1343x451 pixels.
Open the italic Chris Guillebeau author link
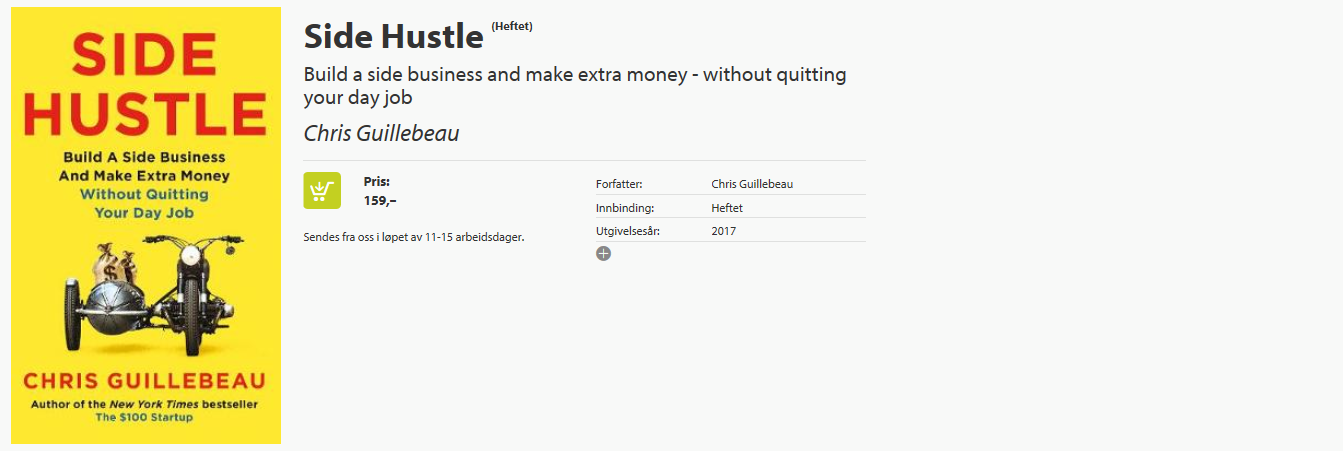point(381,133)
